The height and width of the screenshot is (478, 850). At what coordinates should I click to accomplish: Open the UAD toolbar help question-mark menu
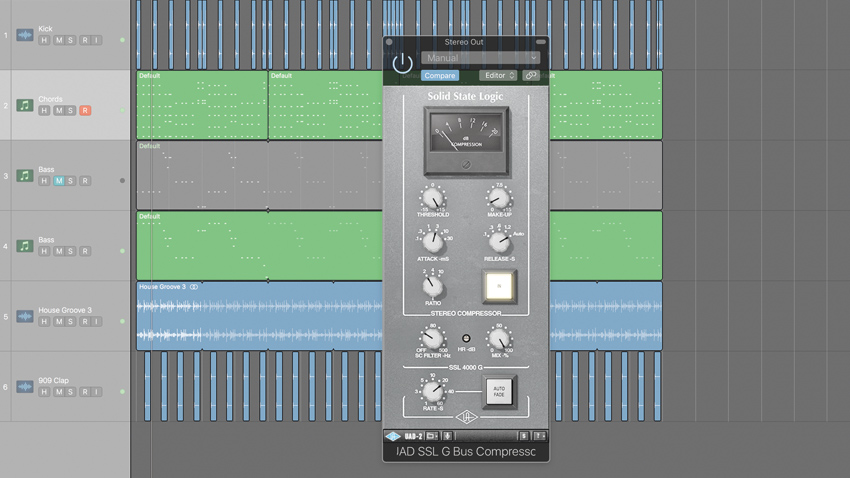540,436
